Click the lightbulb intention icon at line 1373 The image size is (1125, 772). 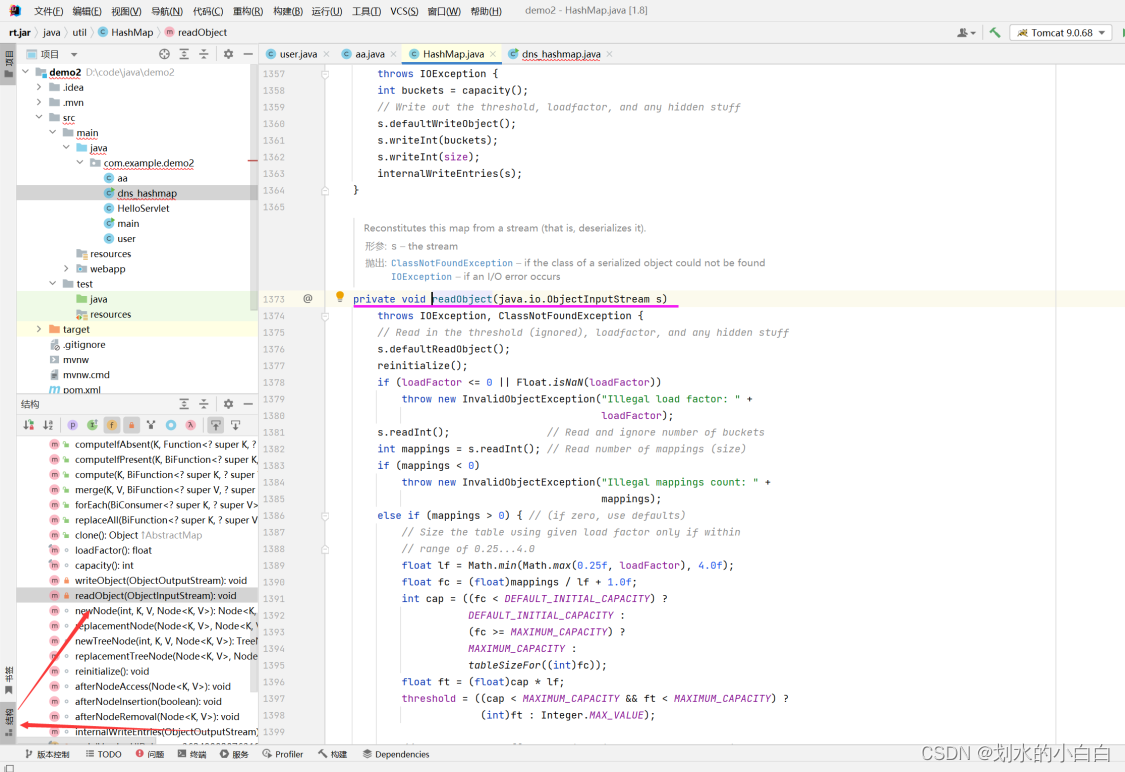(339, 297)
